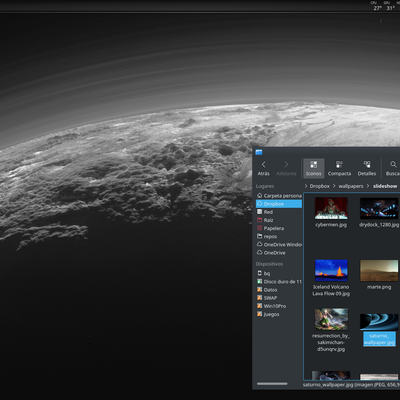Expand chevron before slideshow in breadcrumb
This screenshot has width=400, height=400.
[x=368, y=186]
